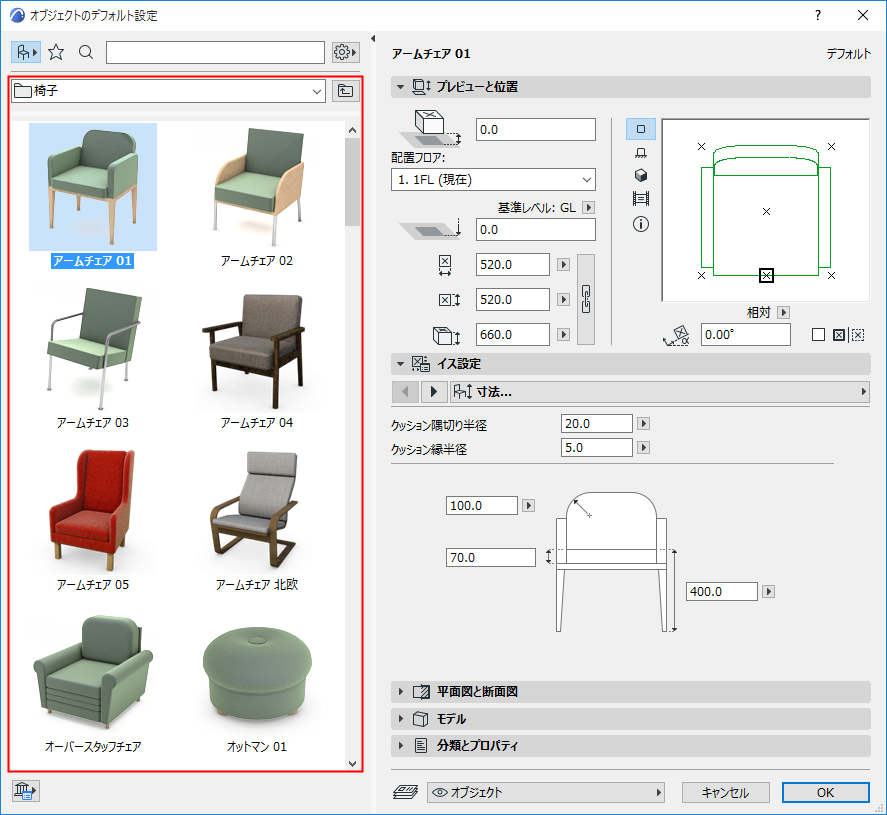The width and height of the screenshot is (887, 815).
Task: Click the OK button
Action: click(x=825, y=792)
